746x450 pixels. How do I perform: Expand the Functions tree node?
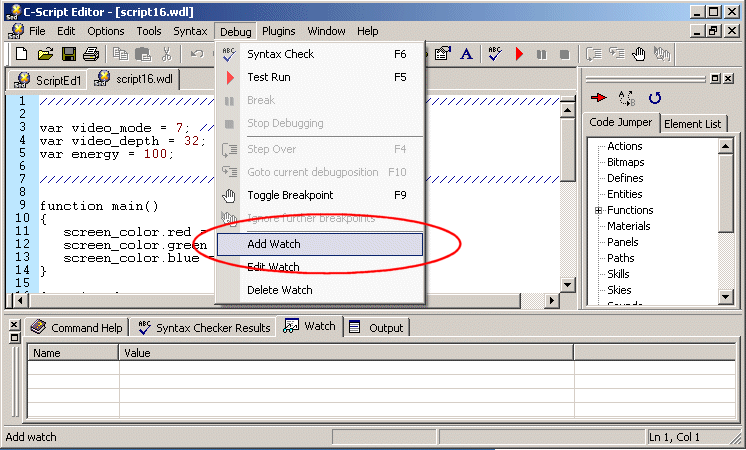pos(598,210)
